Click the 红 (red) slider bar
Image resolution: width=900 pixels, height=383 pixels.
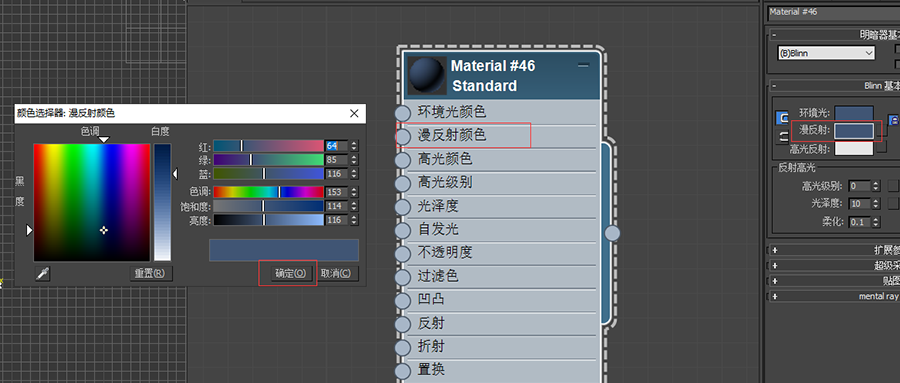point(269,146)
